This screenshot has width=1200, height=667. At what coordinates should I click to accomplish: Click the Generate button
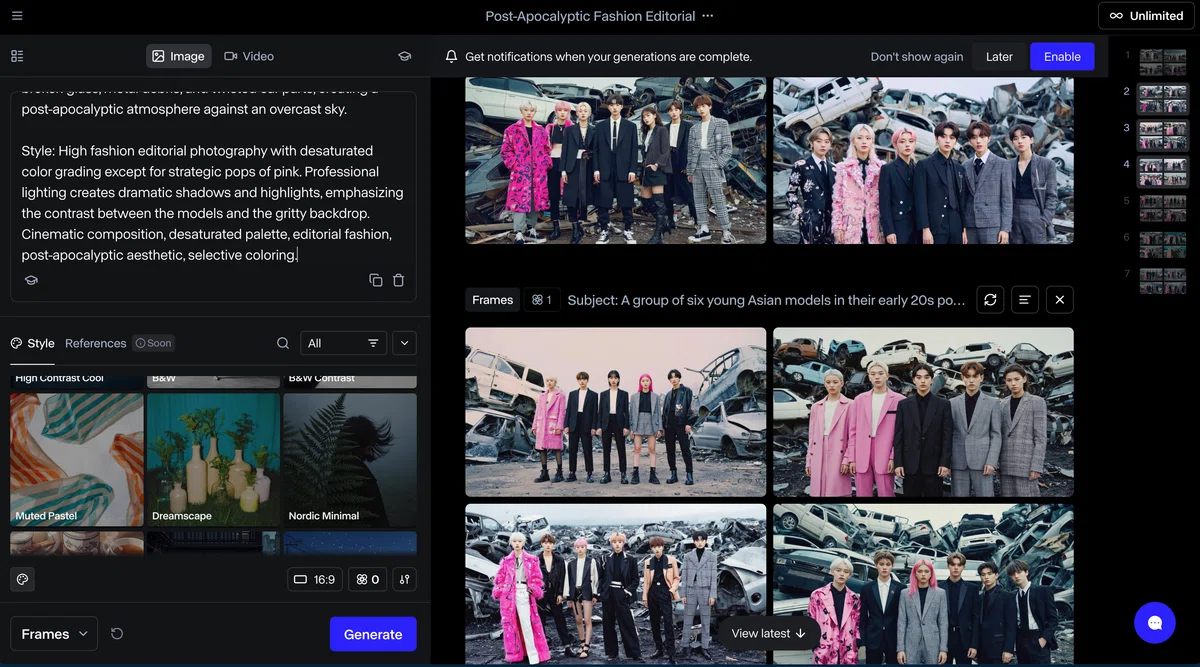tap(373, 634)
